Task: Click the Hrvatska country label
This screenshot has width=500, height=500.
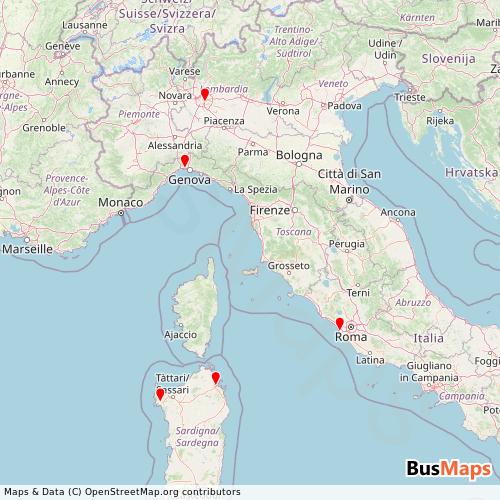Action: tap(471, 172)
